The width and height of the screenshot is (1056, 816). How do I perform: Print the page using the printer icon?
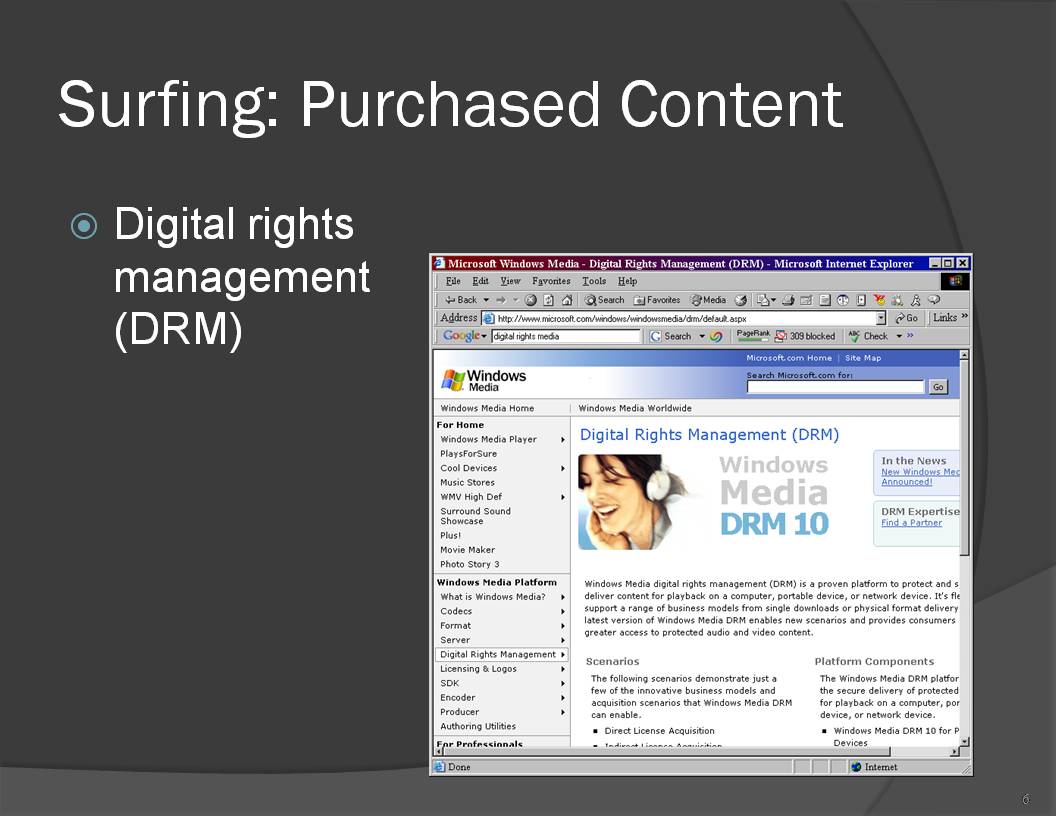point(787,300)
